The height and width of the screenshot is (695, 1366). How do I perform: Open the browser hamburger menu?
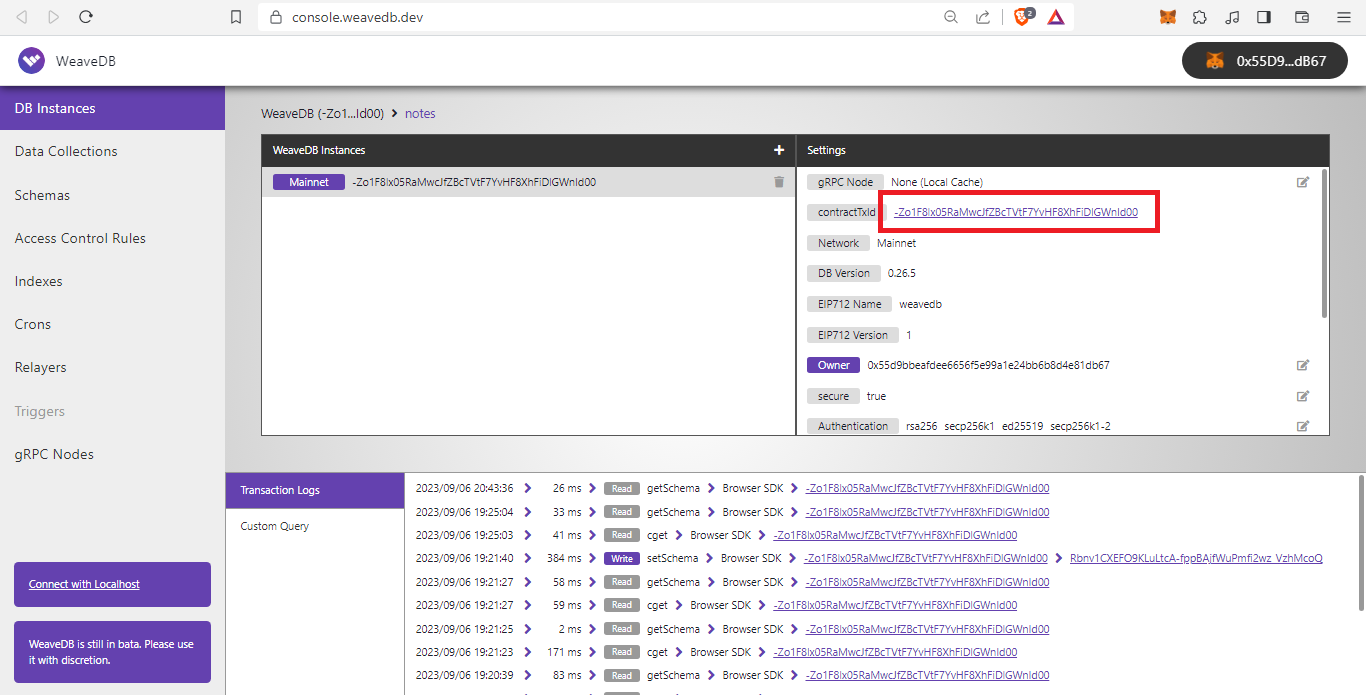coord(1343,17)
